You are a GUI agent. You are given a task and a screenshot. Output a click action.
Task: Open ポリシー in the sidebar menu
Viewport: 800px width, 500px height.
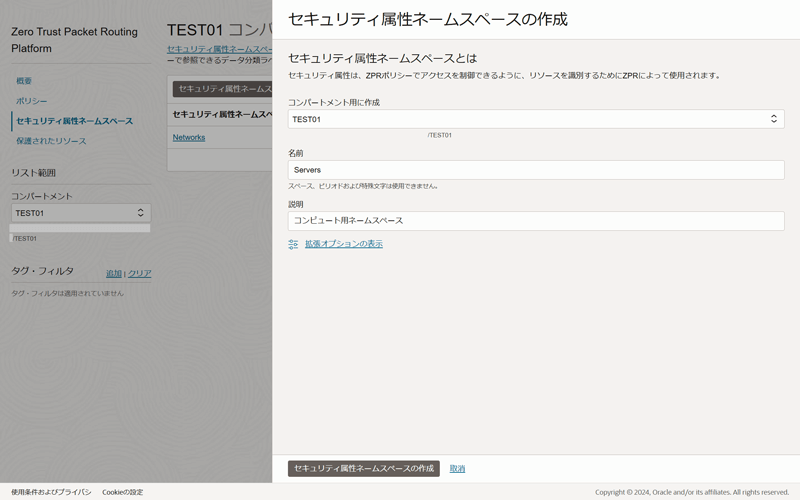32,101
